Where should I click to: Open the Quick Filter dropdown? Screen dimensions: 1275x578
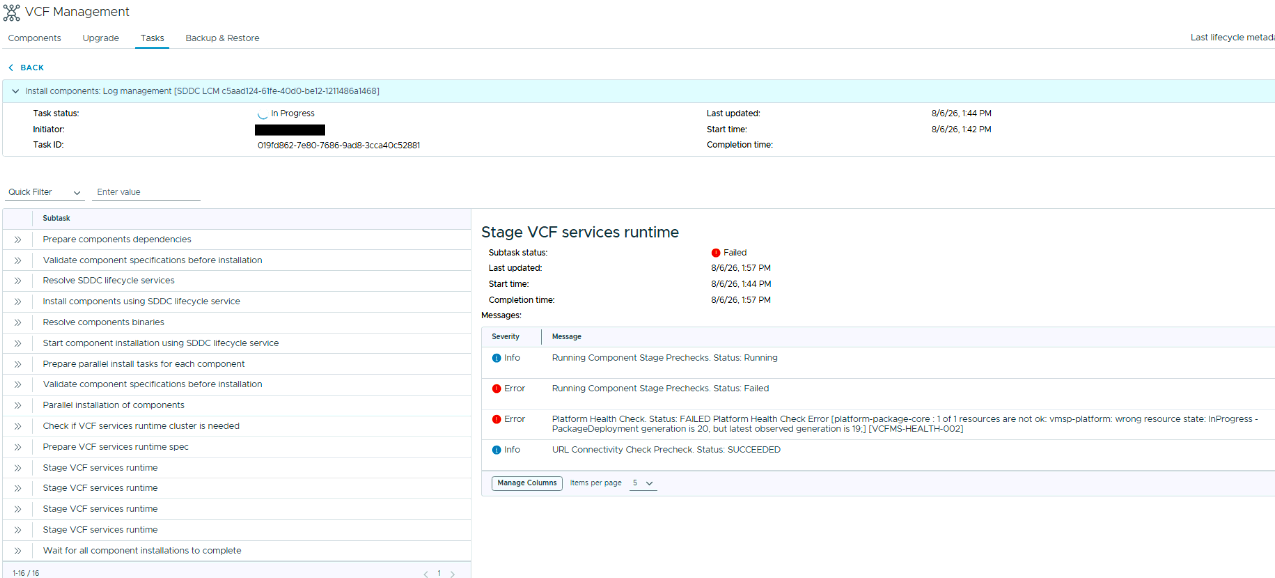point(44,192)
